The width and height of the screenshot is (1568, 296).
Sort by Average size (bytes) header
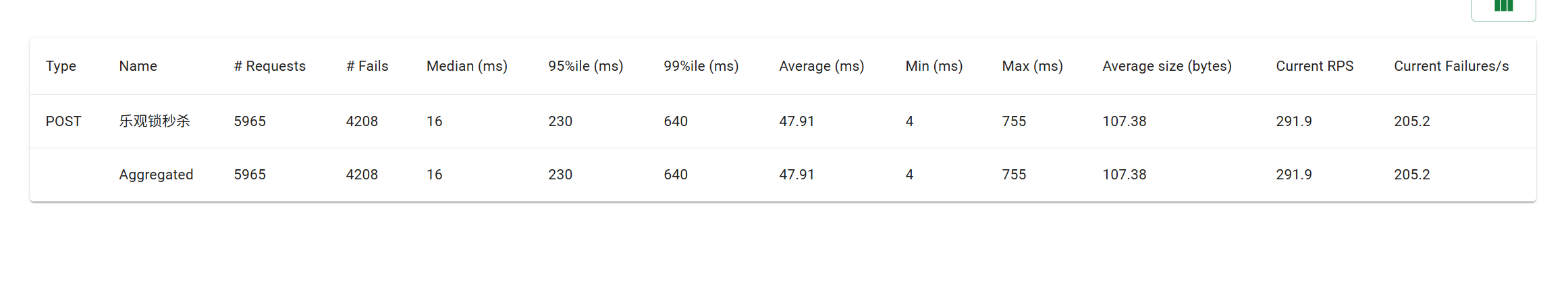coord(1167,66)
